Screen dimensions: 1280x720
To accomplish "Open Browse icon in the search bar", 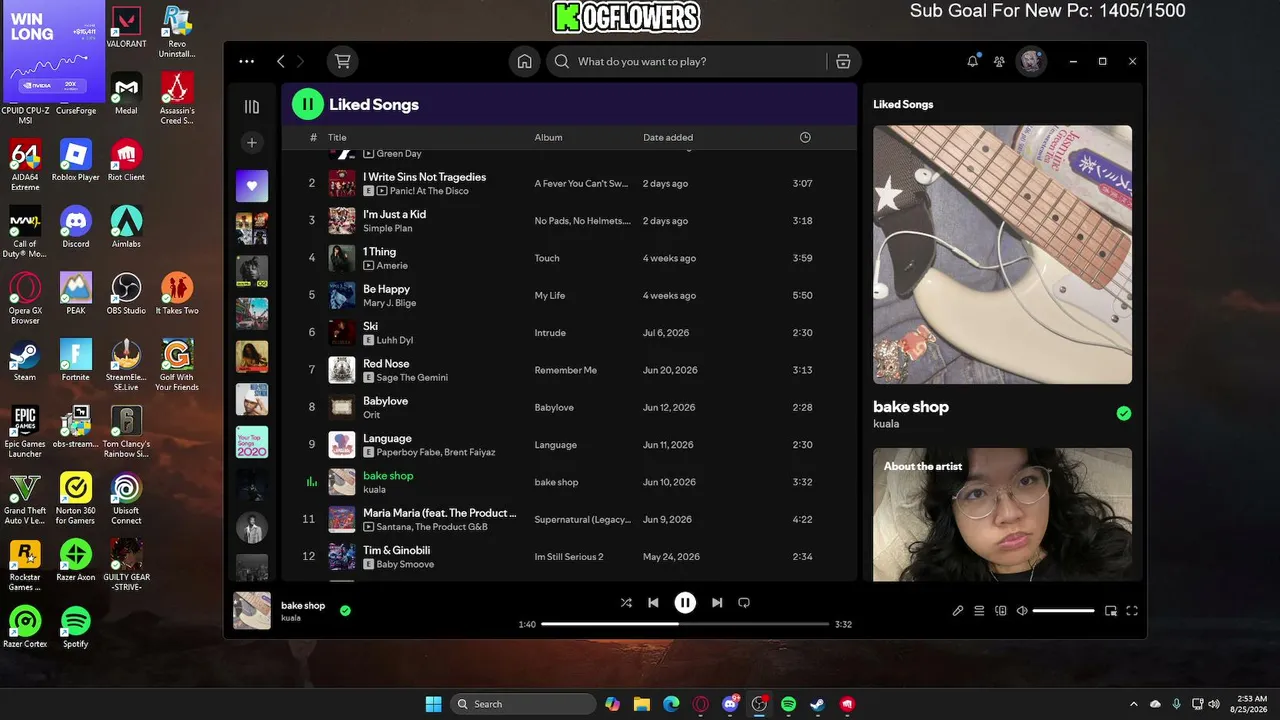I will pos(843,61).
